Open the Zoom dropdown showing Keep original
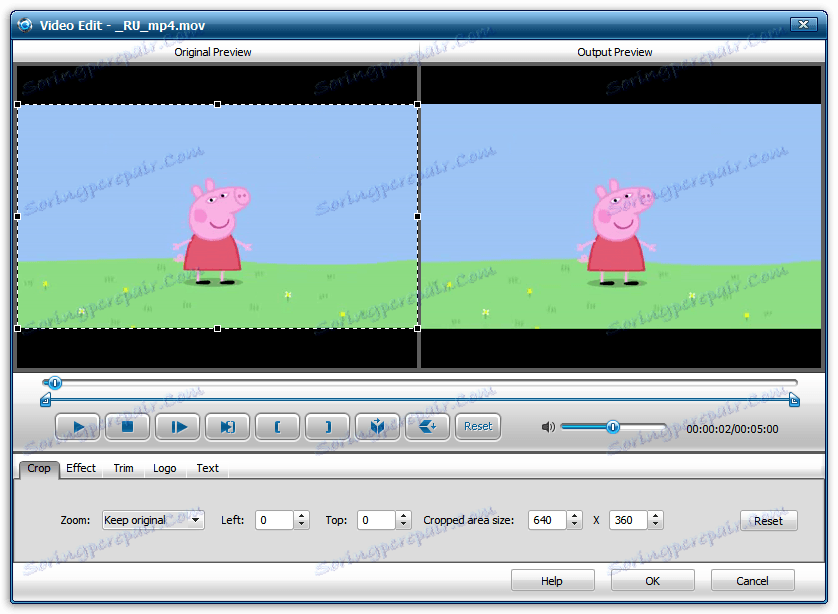 (195, 520)
